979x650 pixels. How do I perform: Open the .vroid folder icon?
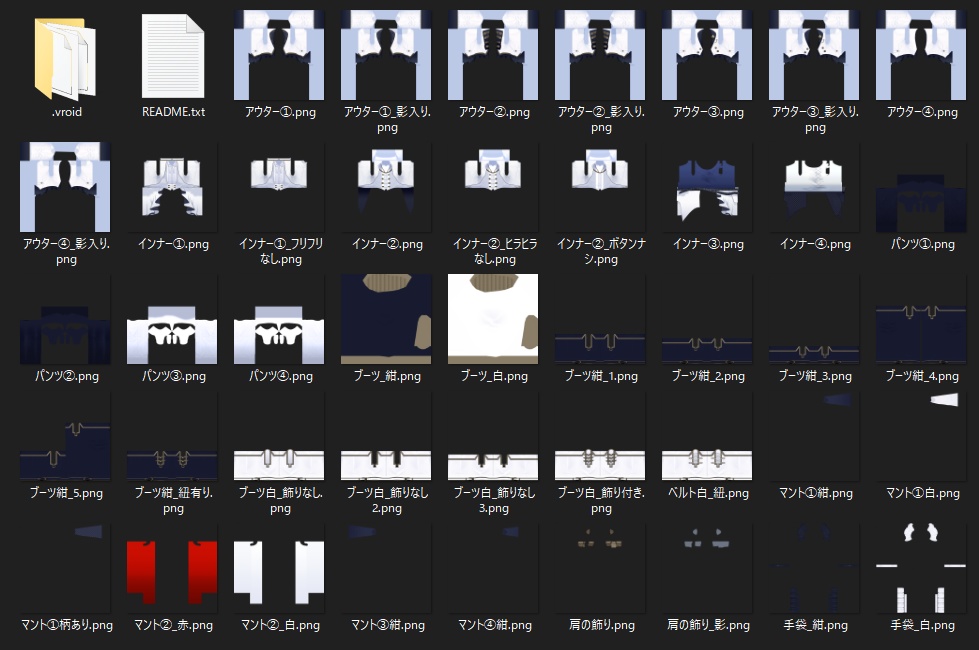[66, 58]
